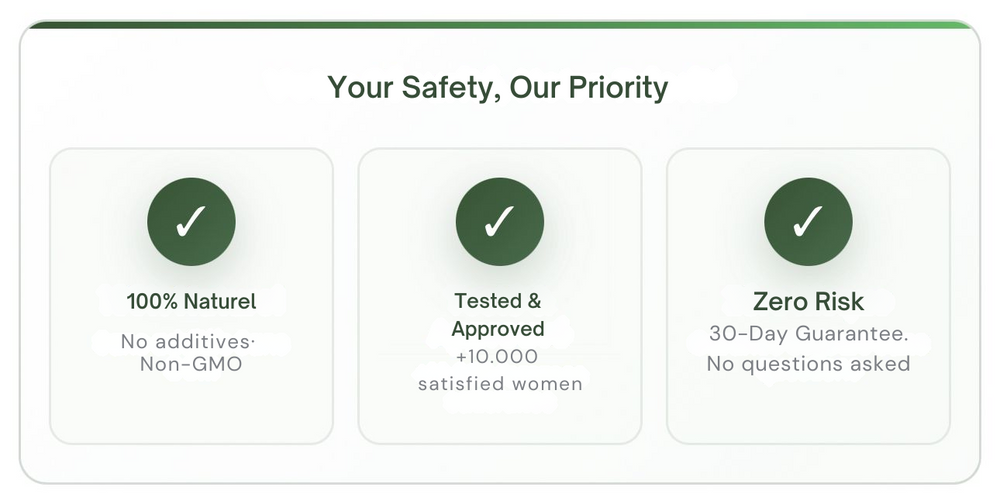Viewport: 1000px width, 494px height.
Task: Click the checkmark icon above Tested & Approved
Action: point(500,221)
